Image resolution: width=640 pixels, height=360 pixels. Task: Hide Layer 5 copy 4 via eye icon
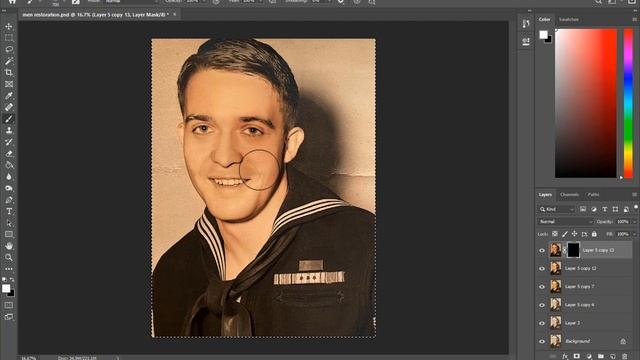coord(542,305)
